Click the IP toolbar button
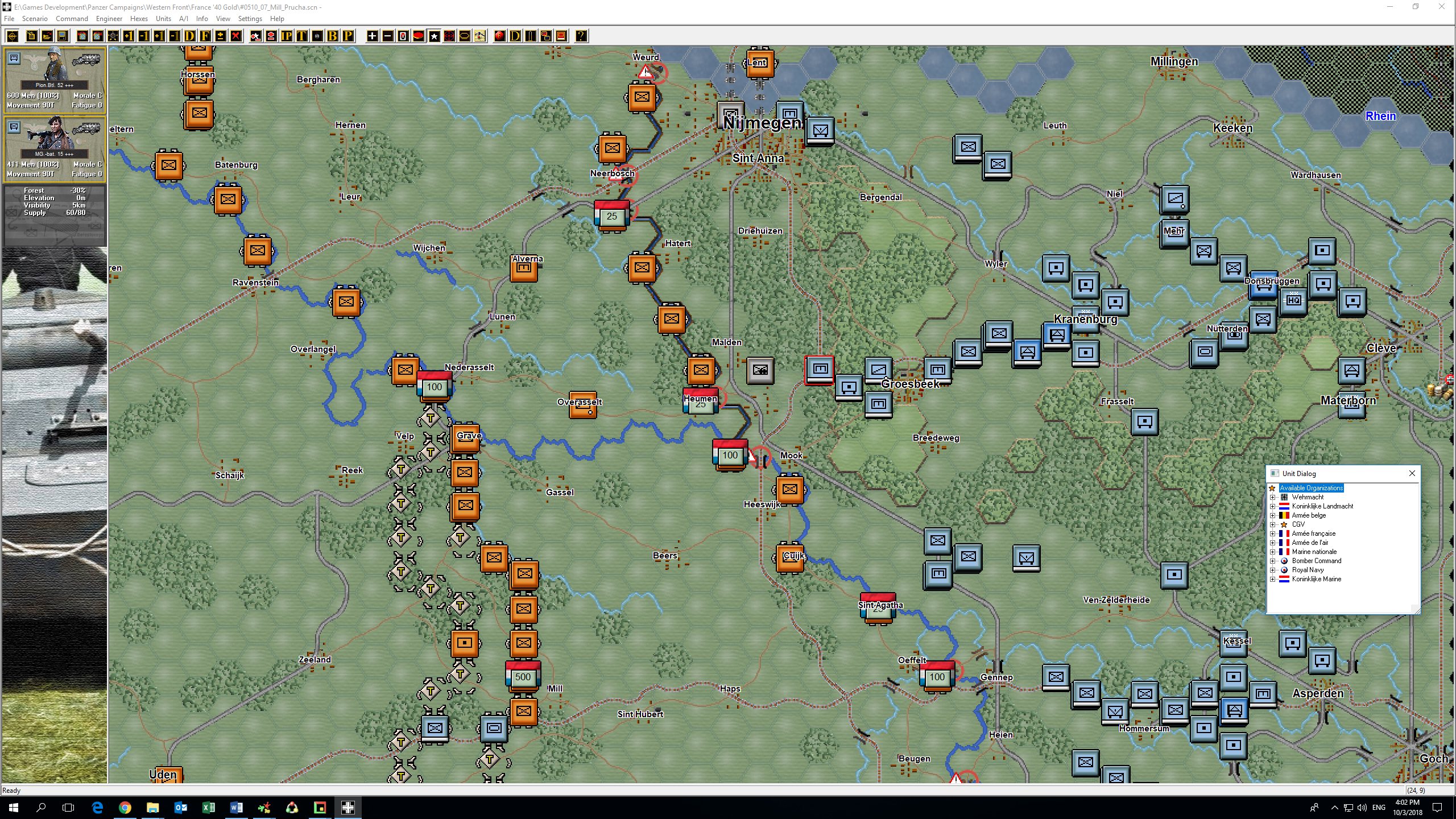 coord(286,36)
